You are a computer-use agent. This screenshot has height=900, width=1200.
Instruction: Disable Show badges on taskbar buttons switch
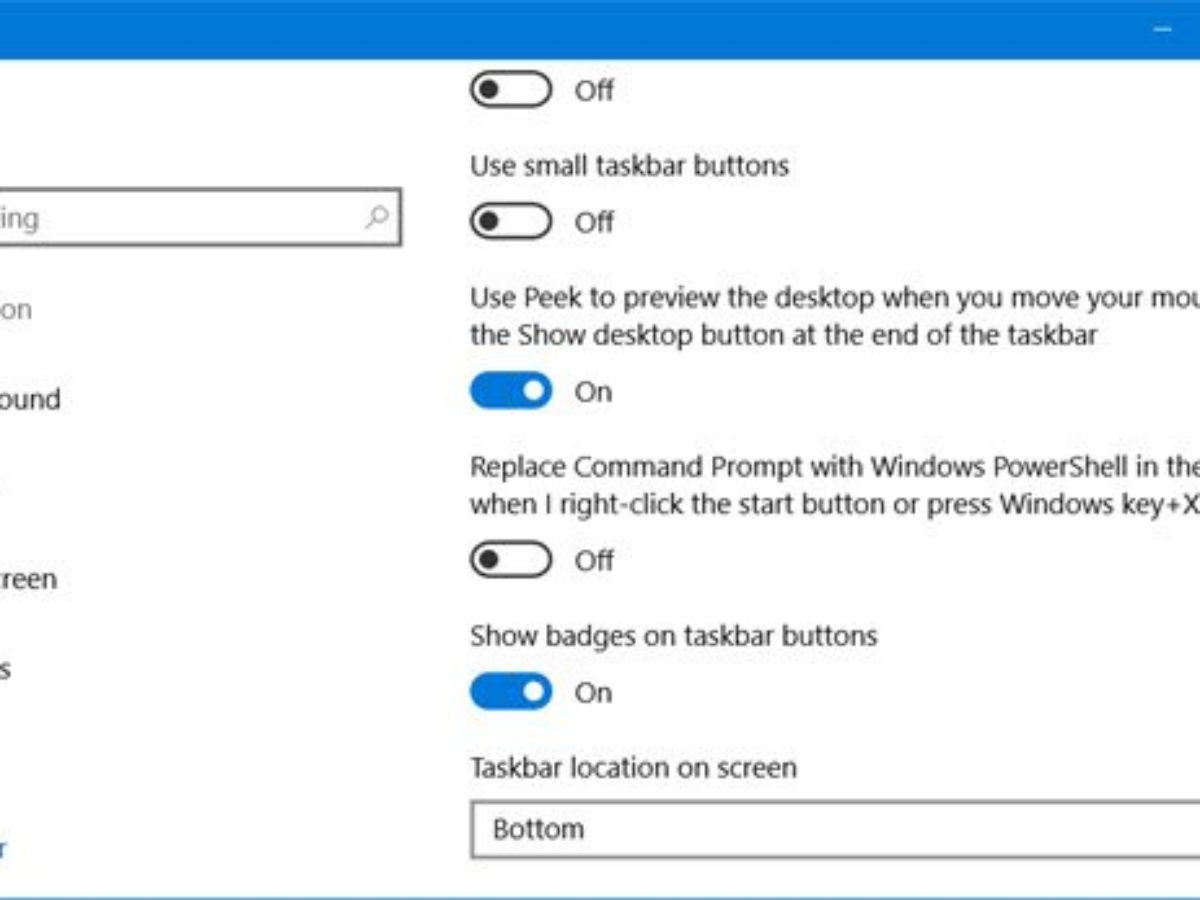[510, 692]
